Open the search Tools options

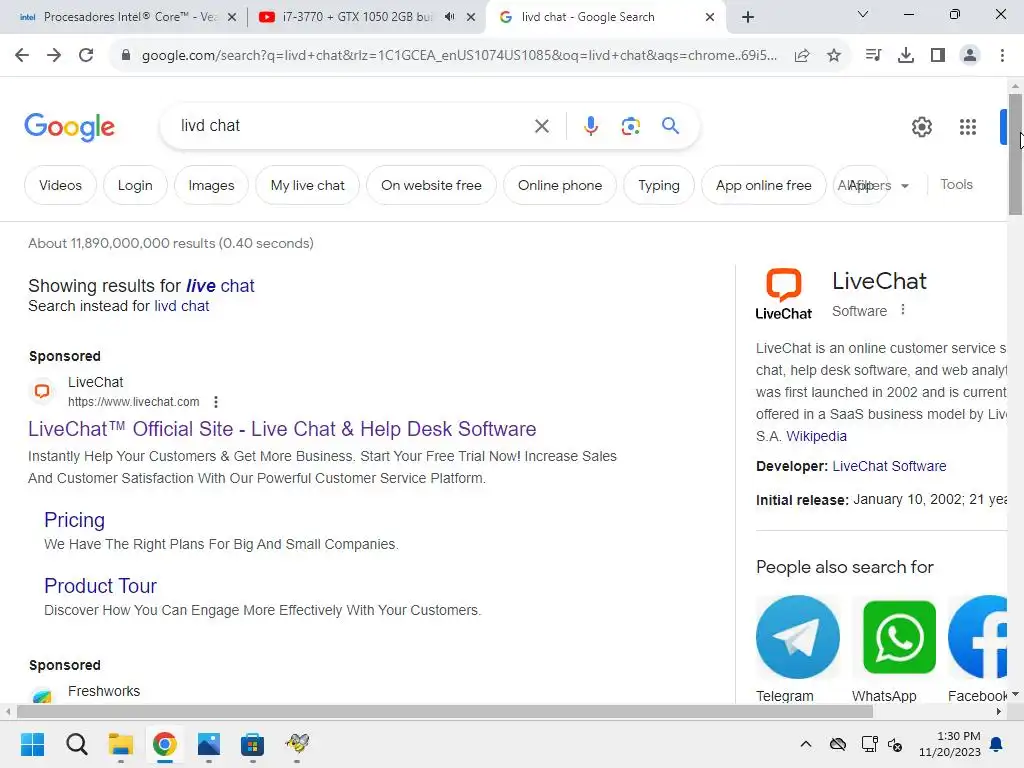tap(956, 185)
